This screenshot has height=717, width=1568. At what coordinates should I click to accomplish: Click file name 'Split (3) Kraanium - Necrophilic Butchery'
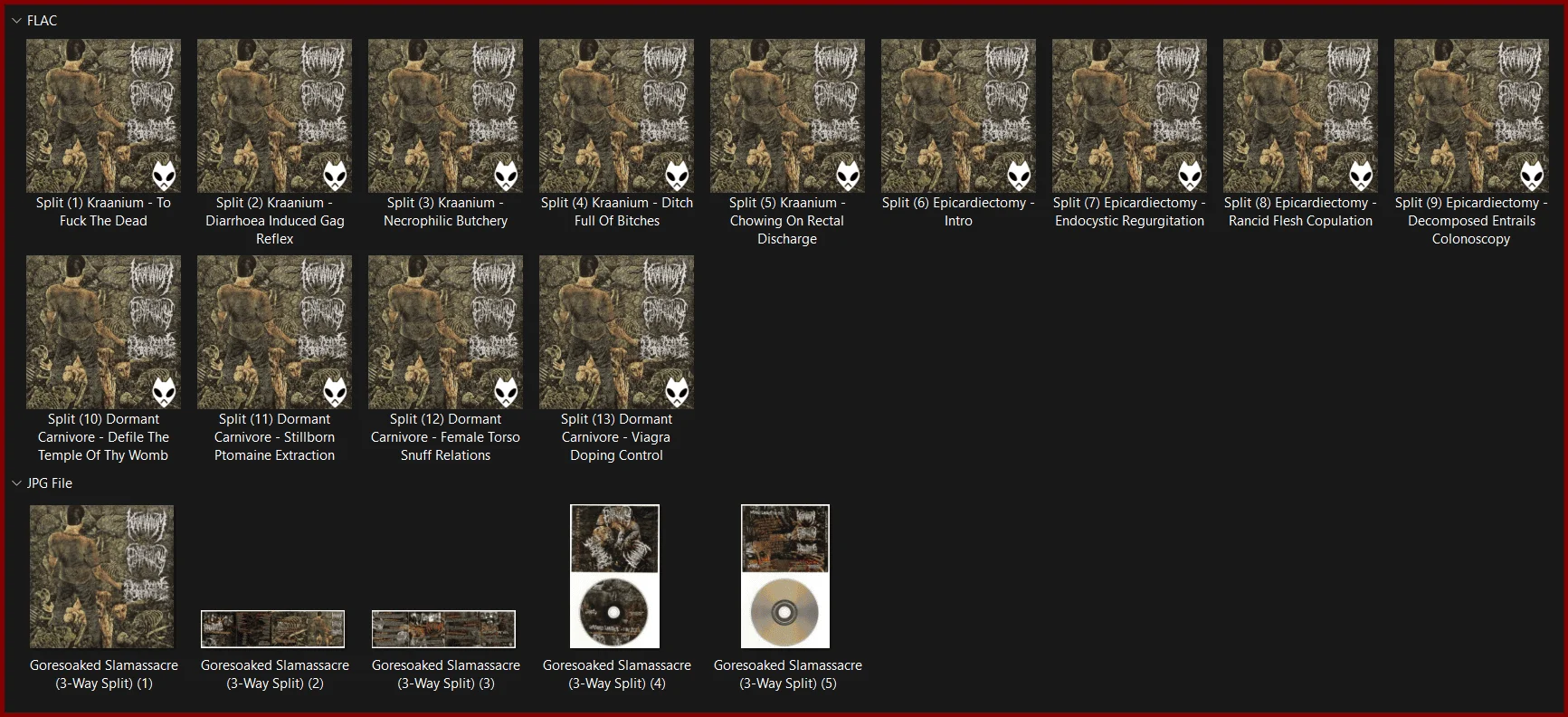445,212
